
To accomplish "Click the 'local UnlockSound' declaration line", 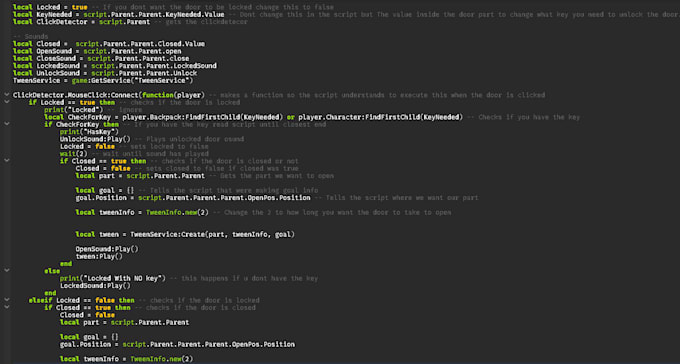I will coord(105,73).
